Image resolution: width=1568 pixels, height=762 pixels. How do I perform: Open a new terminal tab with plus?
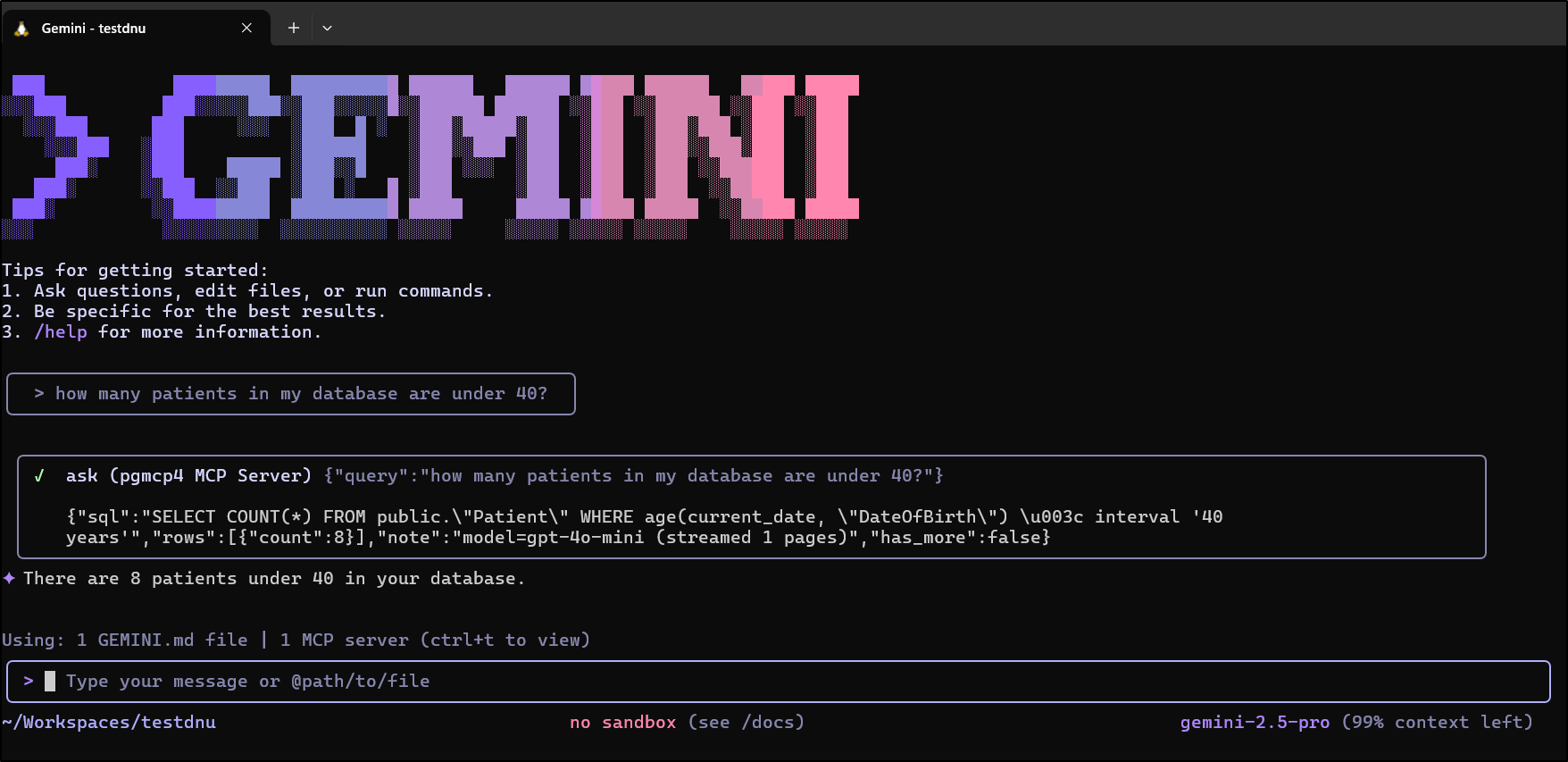pos(293,28)
